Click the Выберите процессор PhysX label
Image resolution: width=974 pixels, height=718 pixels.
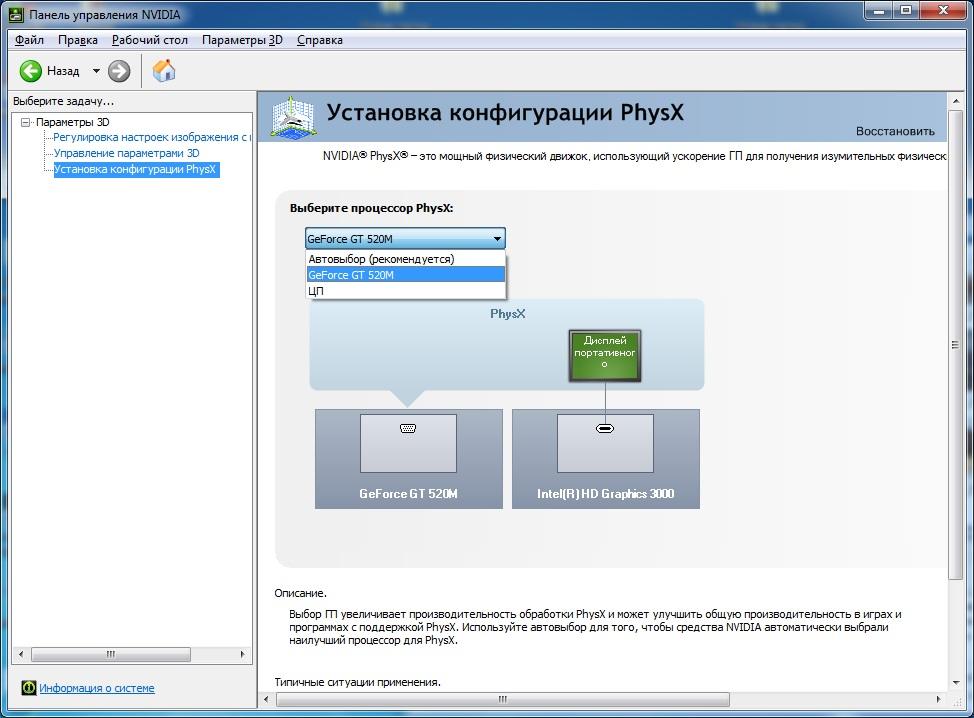[371, 208]
